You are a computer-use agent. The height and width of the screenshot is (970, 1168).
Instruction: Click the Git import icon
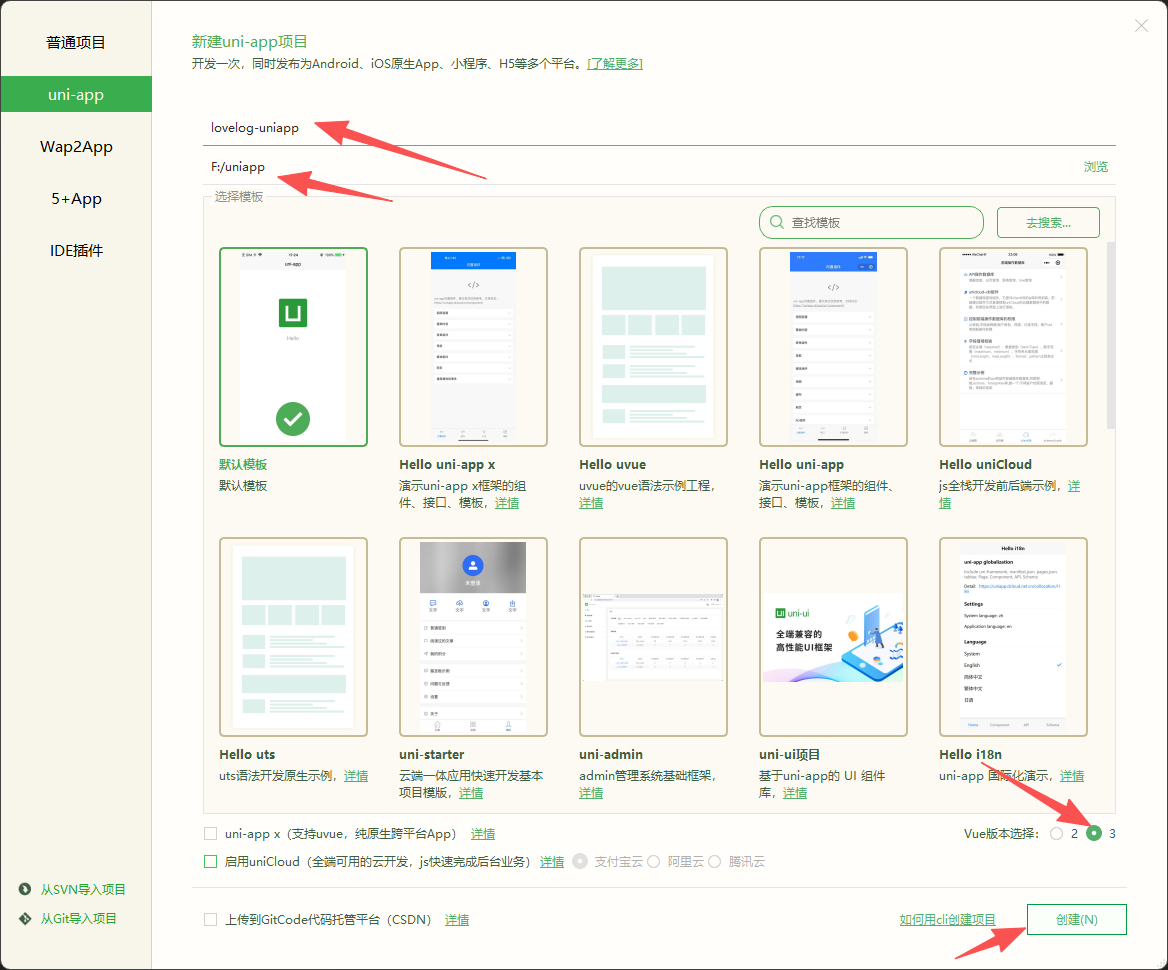(x=25, y=919)
